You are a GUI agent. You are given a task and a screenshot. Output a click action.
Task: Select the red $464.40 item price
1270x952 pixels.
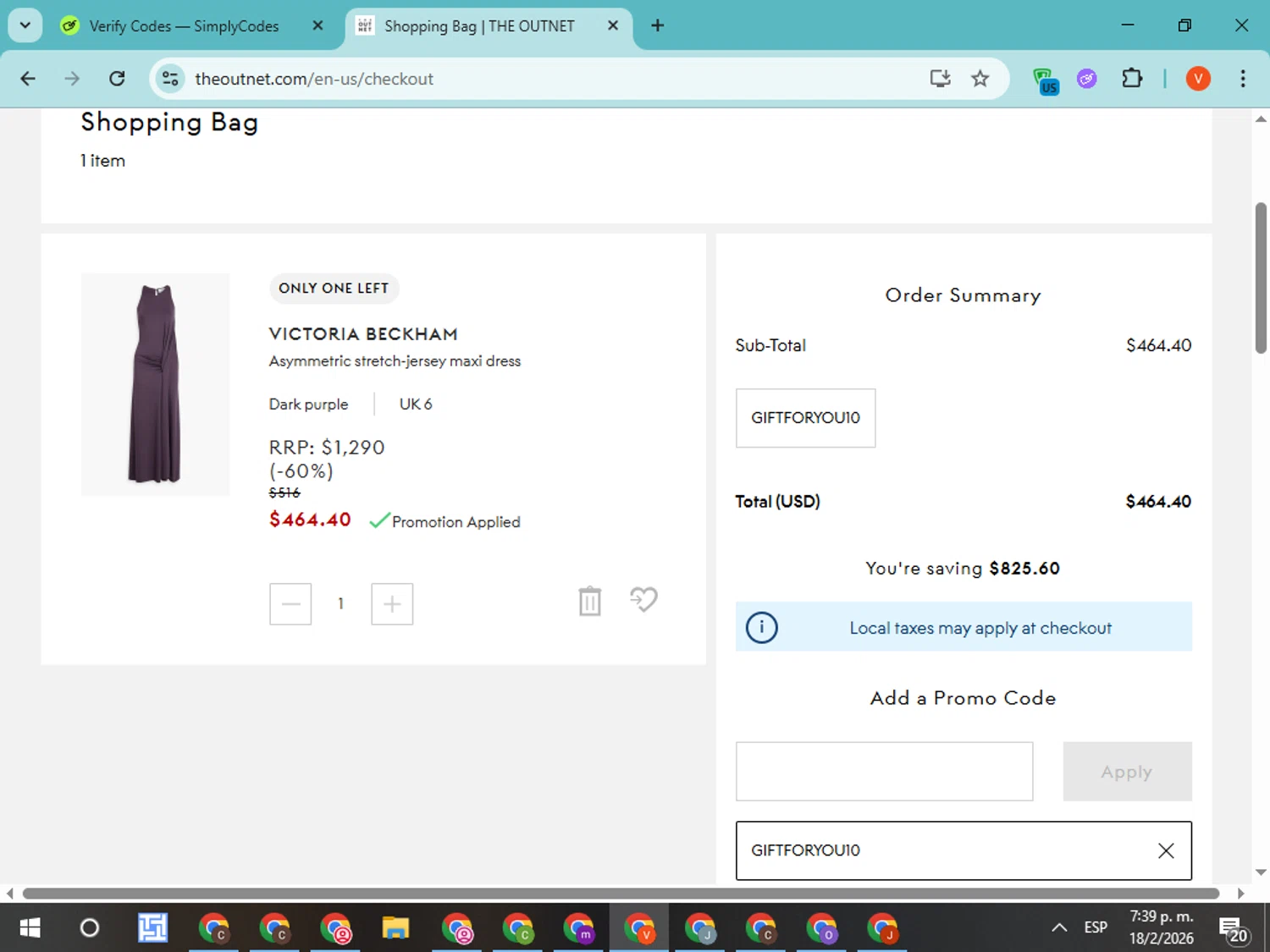[310, 520]
